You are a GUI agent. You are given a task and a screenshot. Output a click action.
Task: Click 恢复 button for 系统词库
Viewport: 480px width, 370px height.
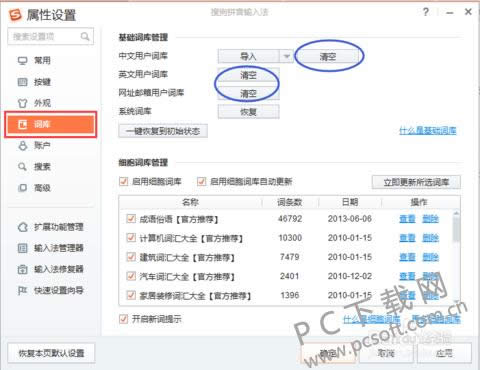pos(248,112)
